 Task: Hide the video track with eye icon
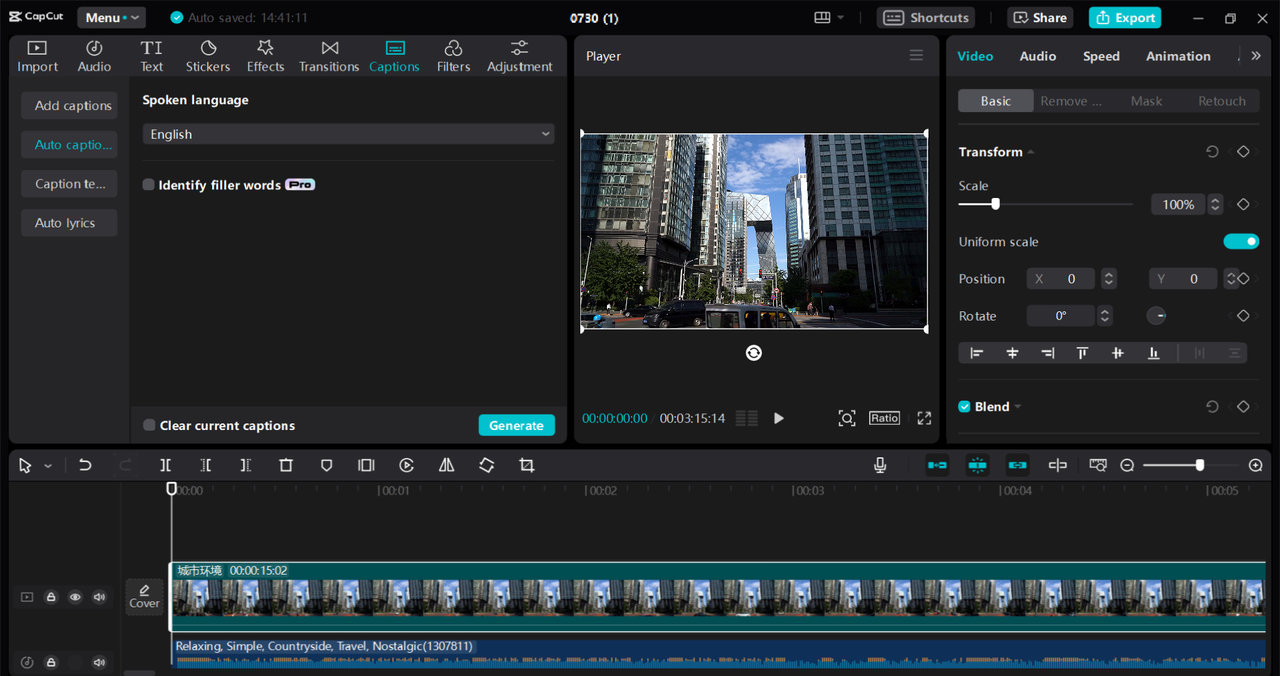pyautogui.click(x=75, y=597)
